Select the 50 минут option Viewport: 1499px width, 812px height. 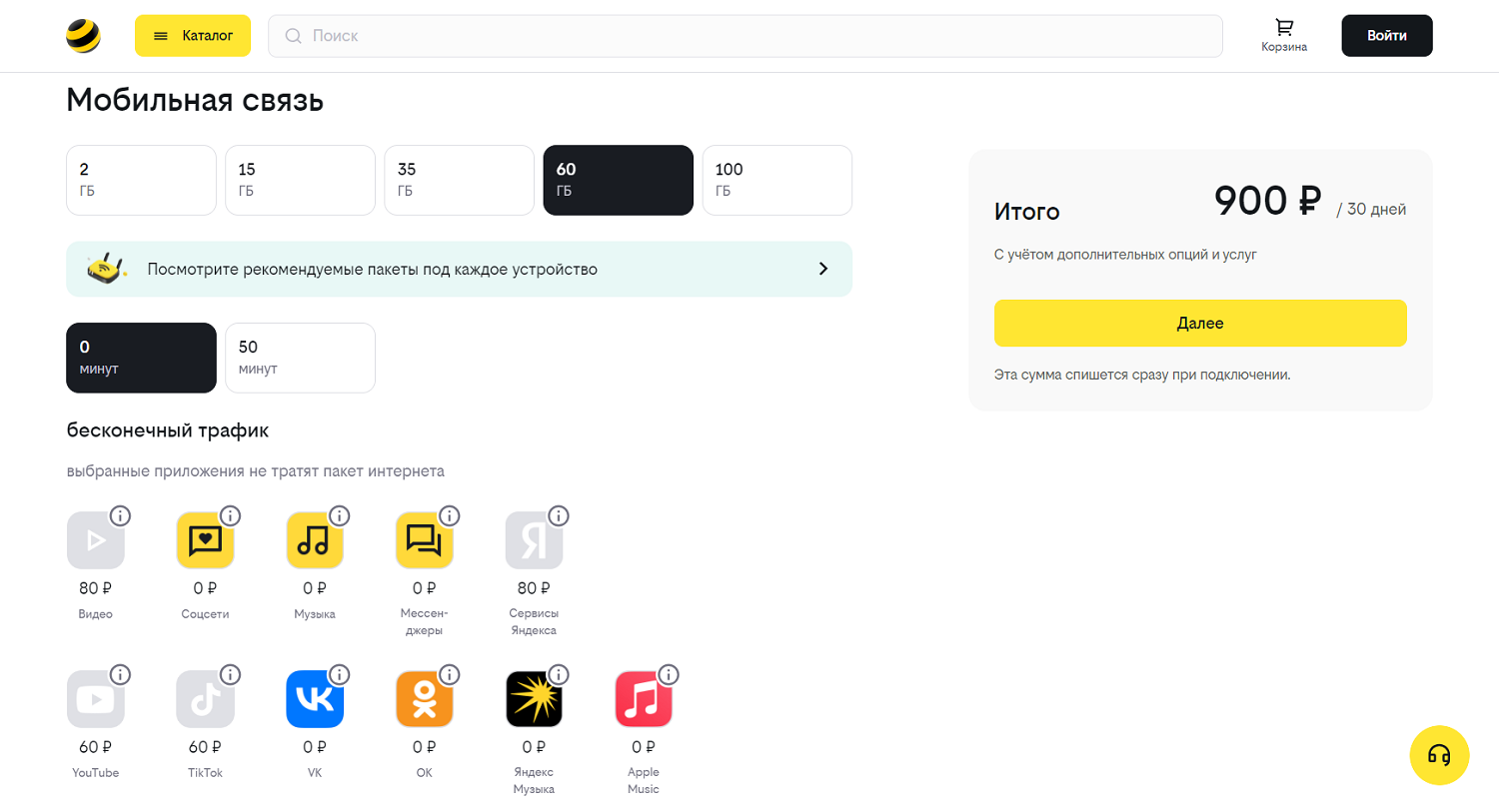[x=300, y=358]
